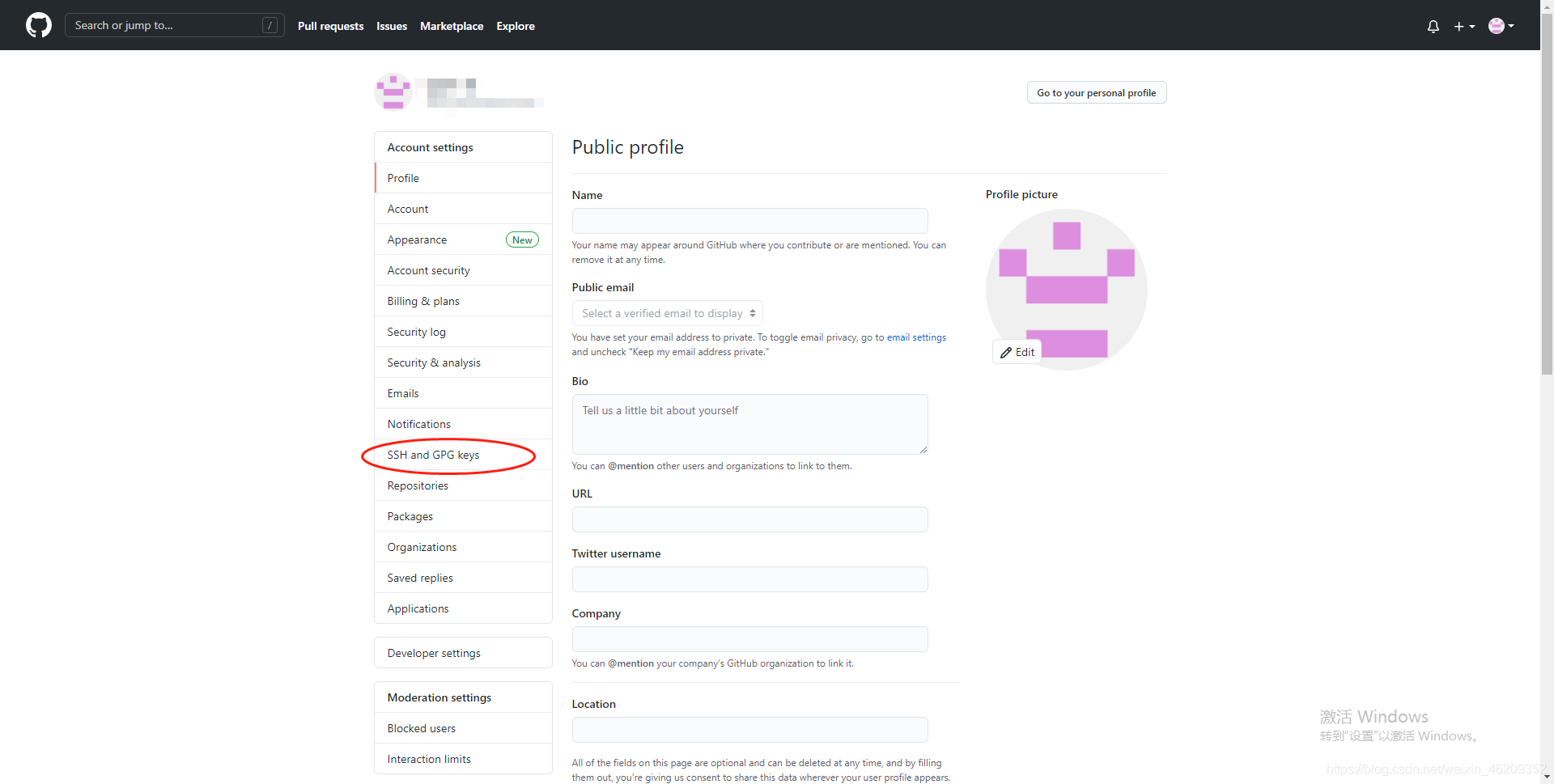Click the Location input field
1554x784 pixels.
749,730
